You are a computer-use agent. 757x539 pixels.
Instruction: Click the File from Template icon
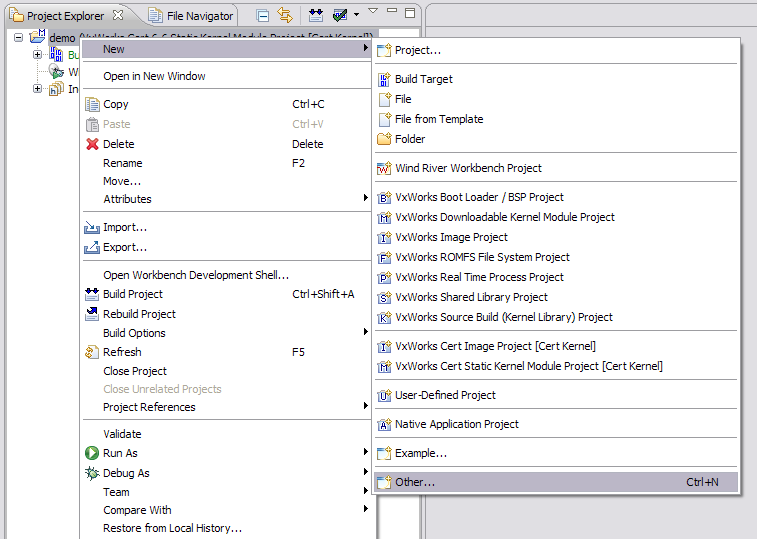tap(385, 119)
